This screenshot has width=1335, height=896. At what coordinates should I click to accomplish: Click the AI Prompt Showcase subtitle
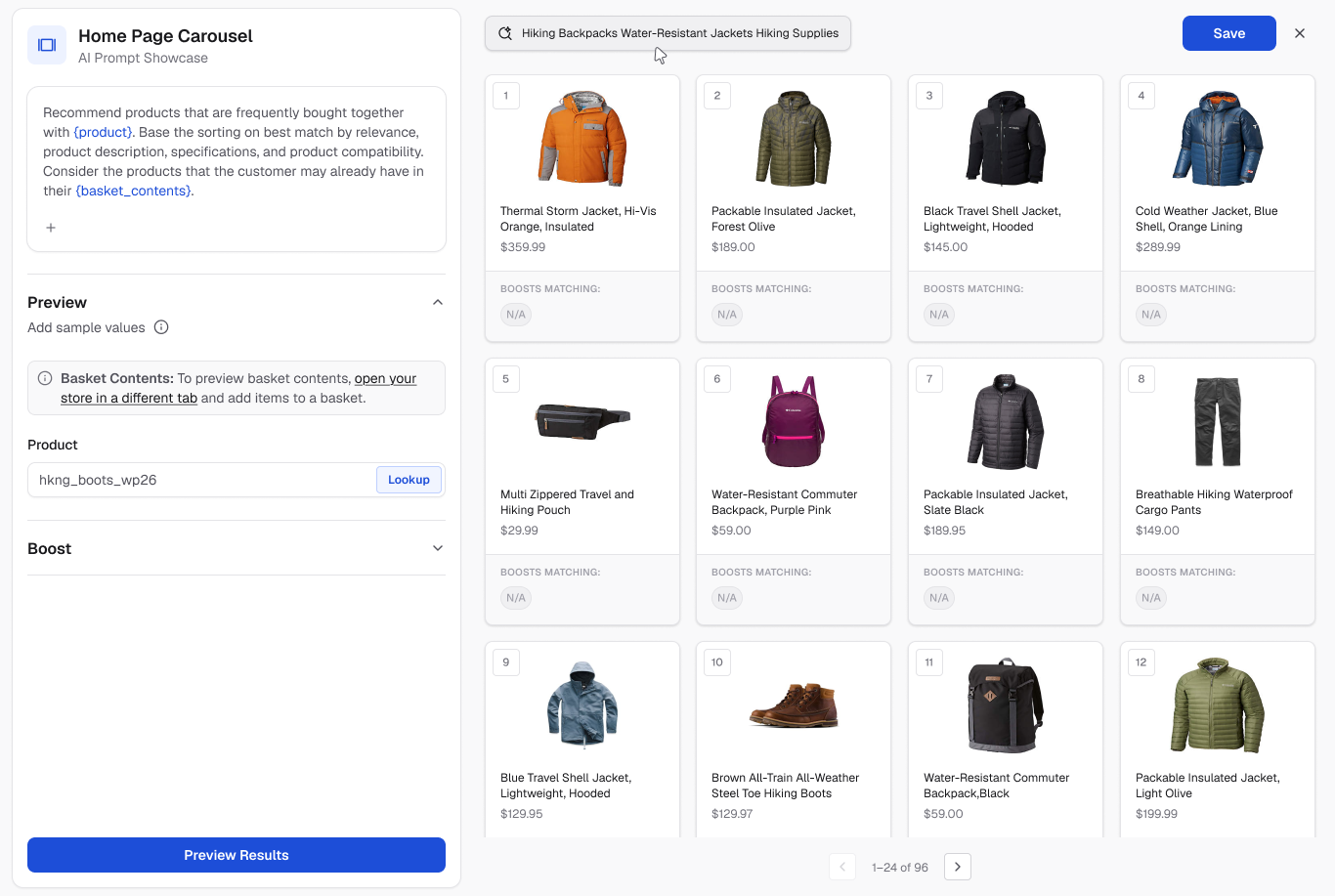click(x=143, y=58)
